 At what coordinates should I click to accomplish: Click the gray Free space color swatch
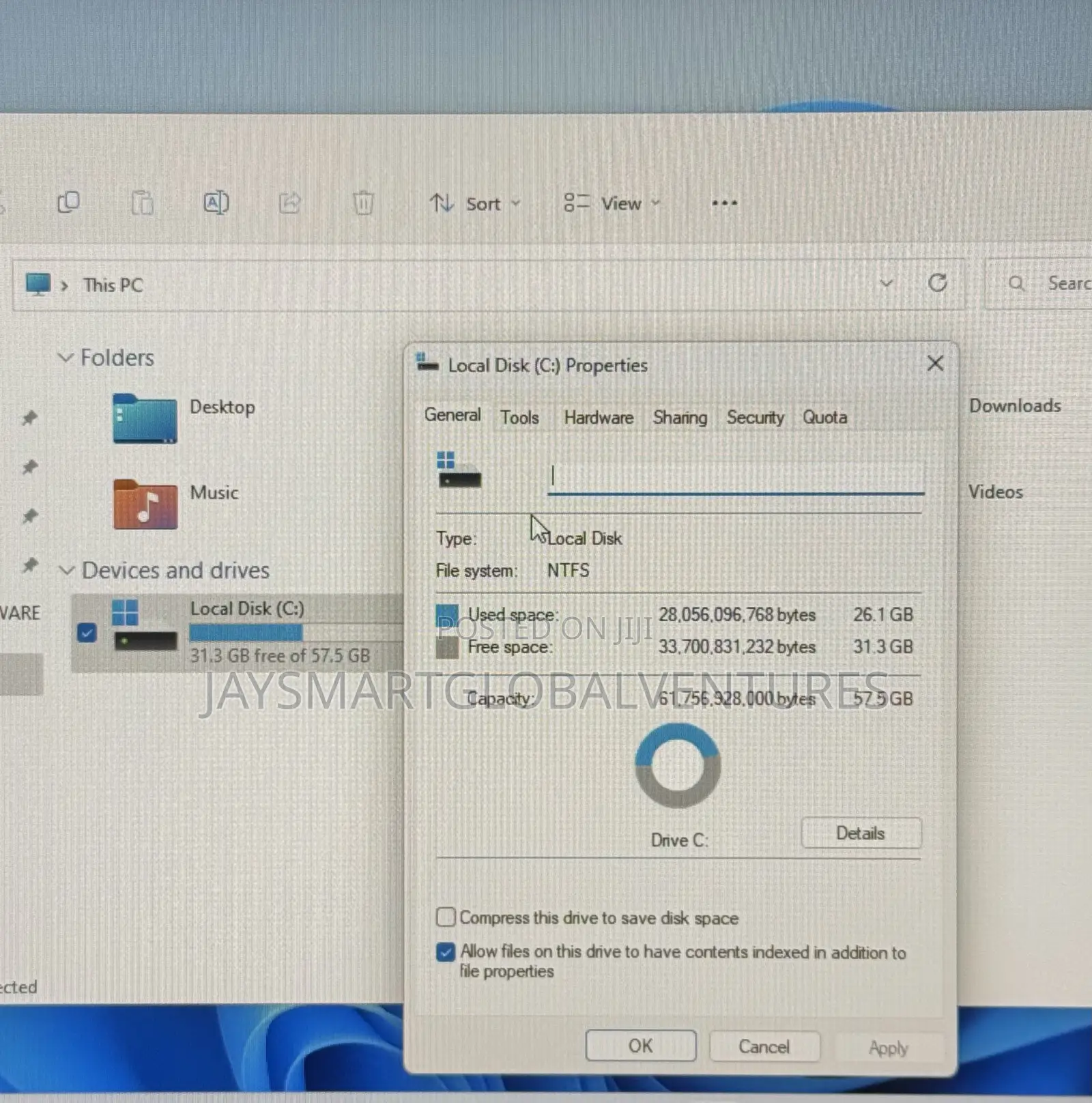coord(447,647)
